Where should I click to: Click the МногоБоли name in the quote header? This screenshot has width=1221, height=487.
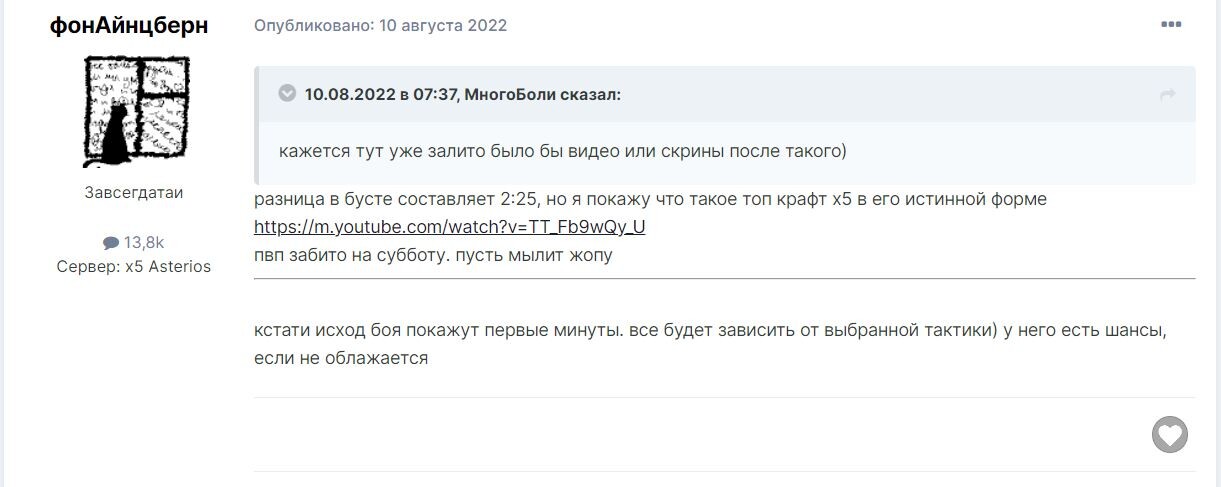tap(510, 94)
